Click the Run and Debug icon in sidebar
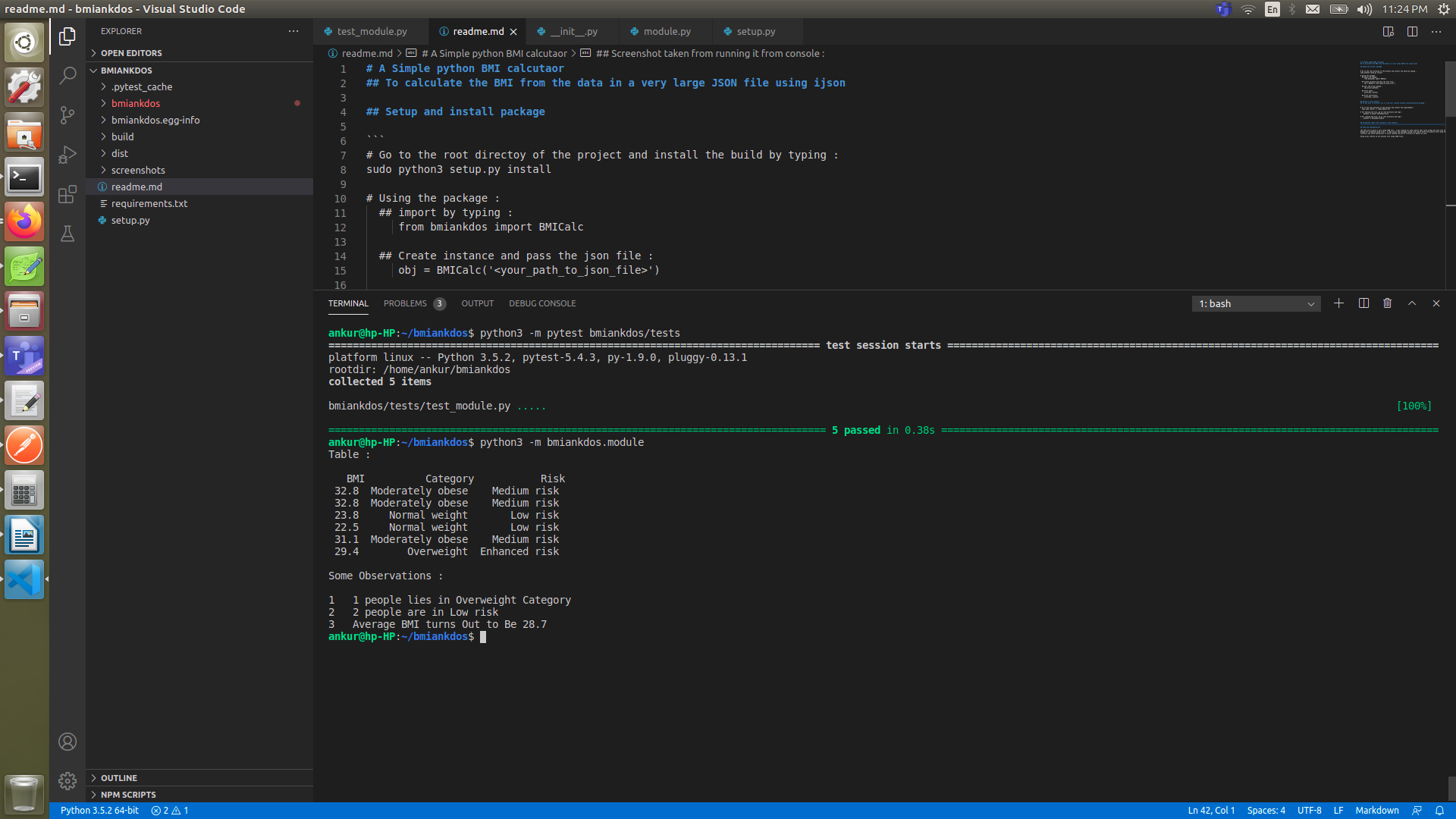The height and width of the screenshot is (819, 1456). 67,155
